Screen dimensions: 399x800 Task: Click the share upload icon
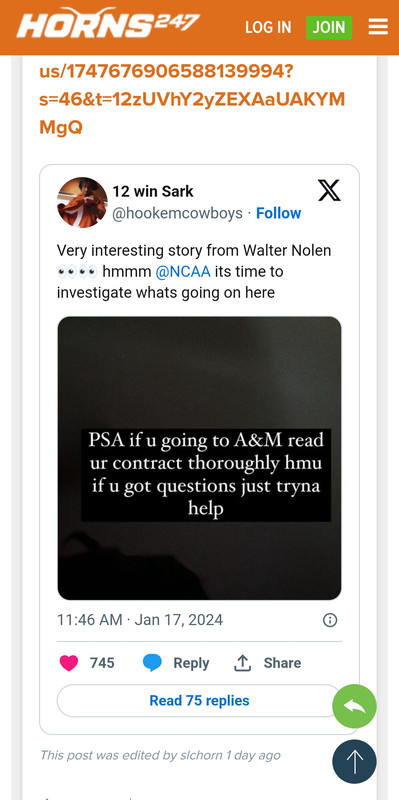(243, 663)
